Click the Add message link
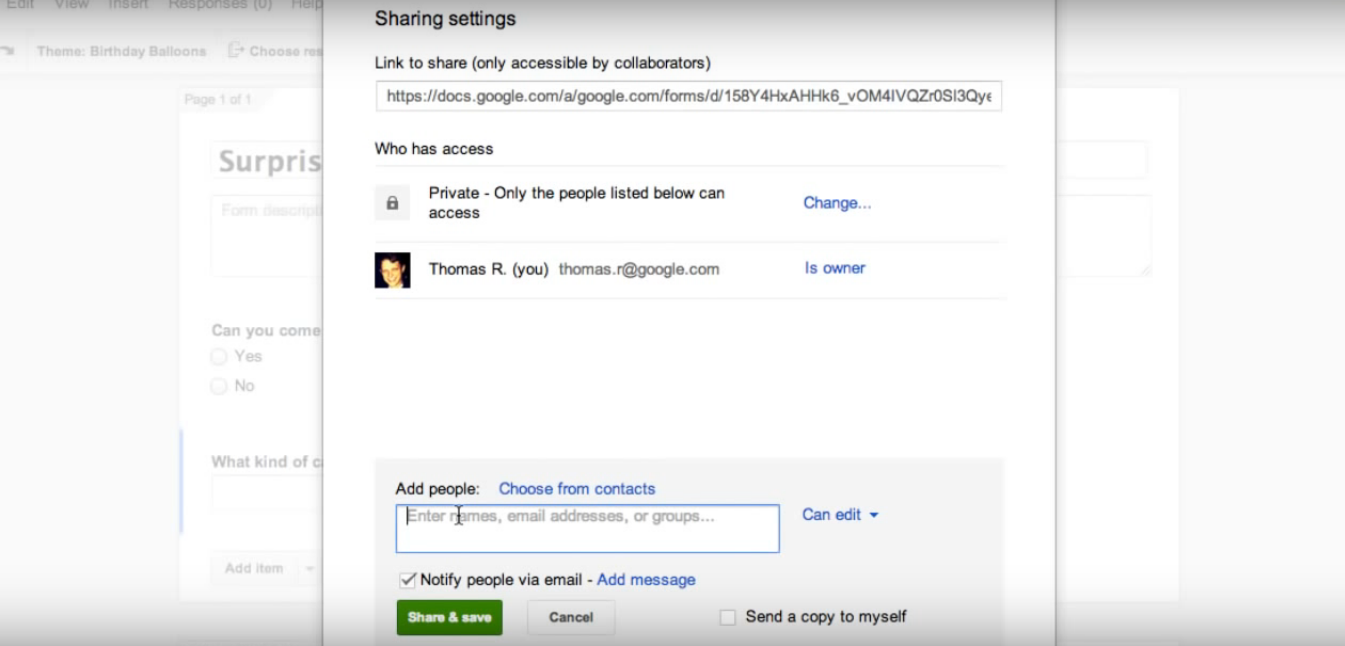This screenshot has height=646, width=1345. click(x=646, y=579)
